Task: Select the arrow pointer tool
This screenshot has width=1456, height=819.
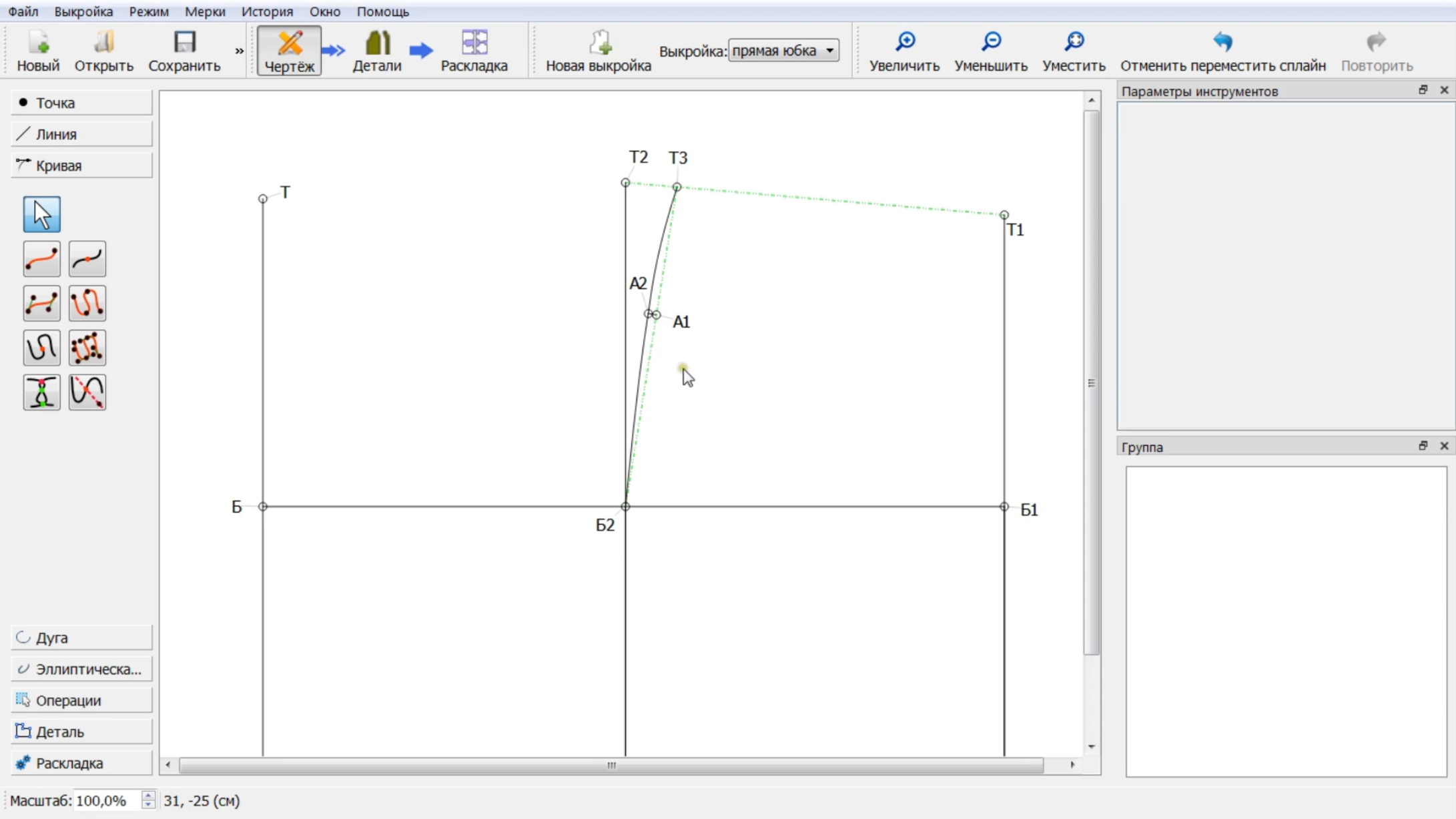Action: (41, 214)
